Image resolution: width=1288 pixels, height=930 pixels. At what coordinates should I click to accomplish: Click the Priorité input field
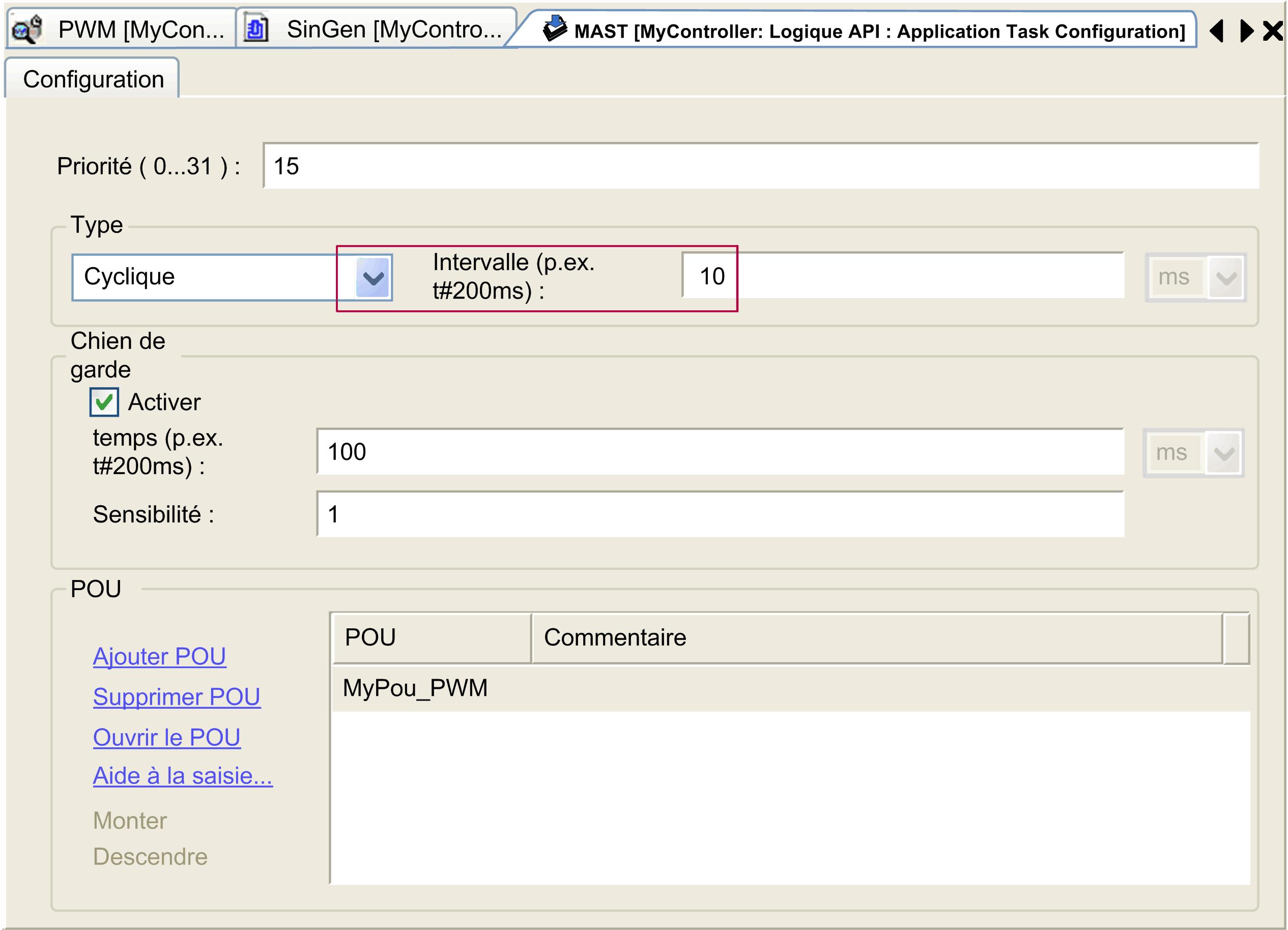(x=761, y=166)
